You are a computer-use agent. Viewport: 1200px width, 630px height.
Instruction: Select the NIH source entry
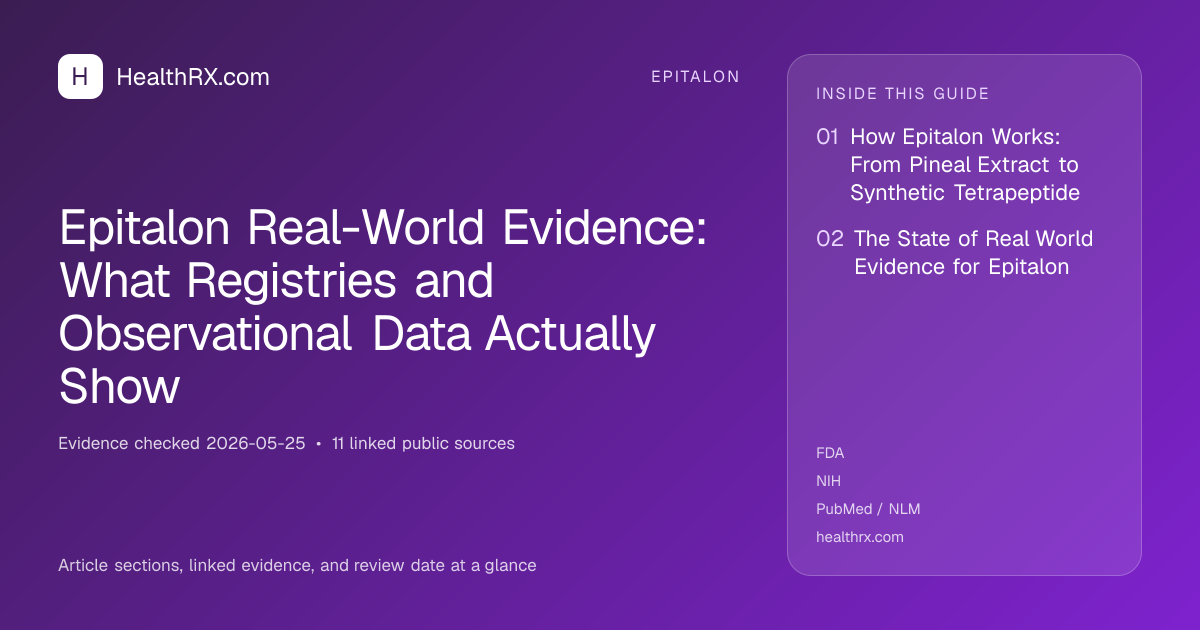click(829, 481)
